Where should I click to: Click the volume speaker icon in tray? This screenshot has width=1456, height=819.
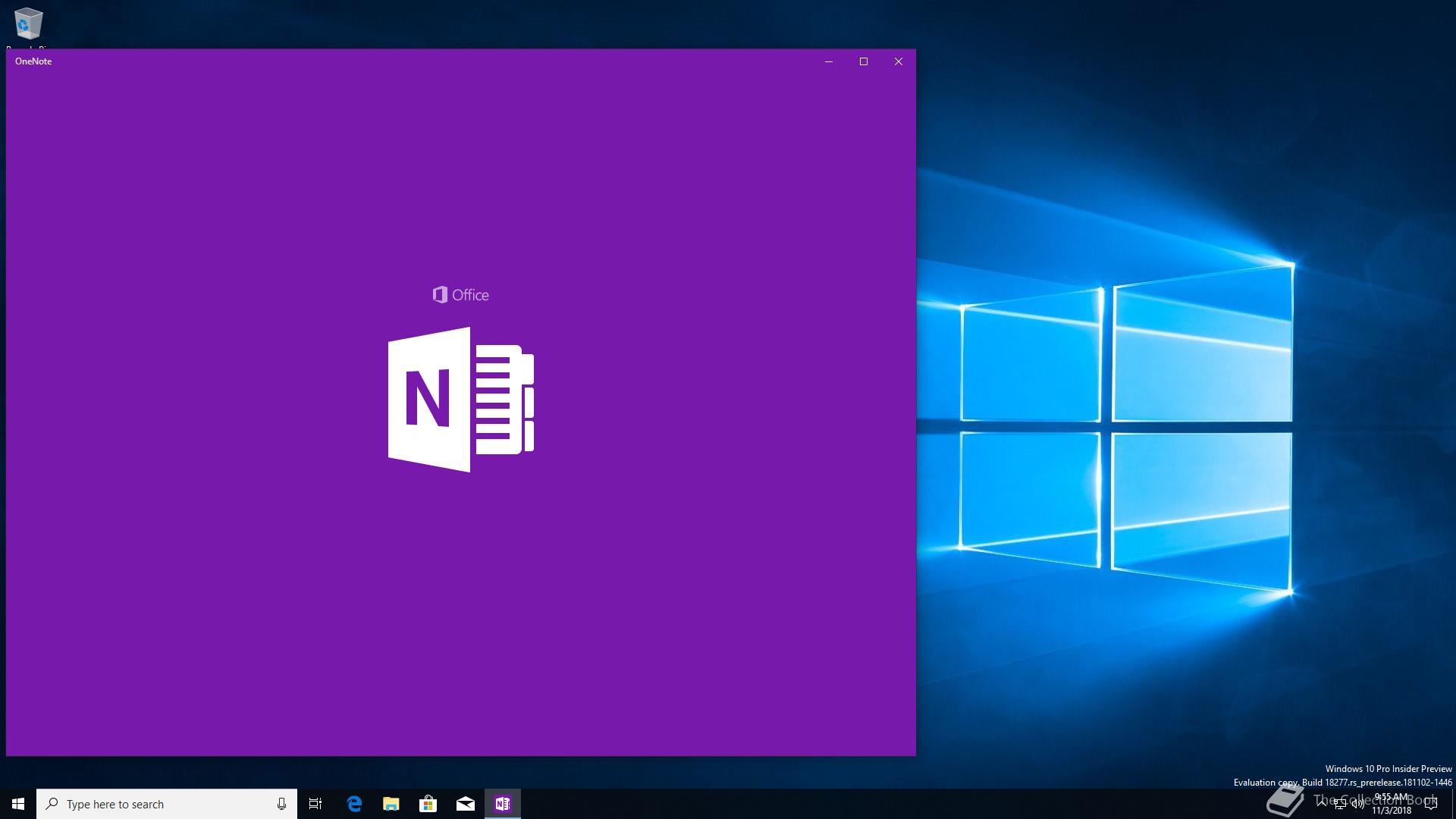pos(1358,805)
